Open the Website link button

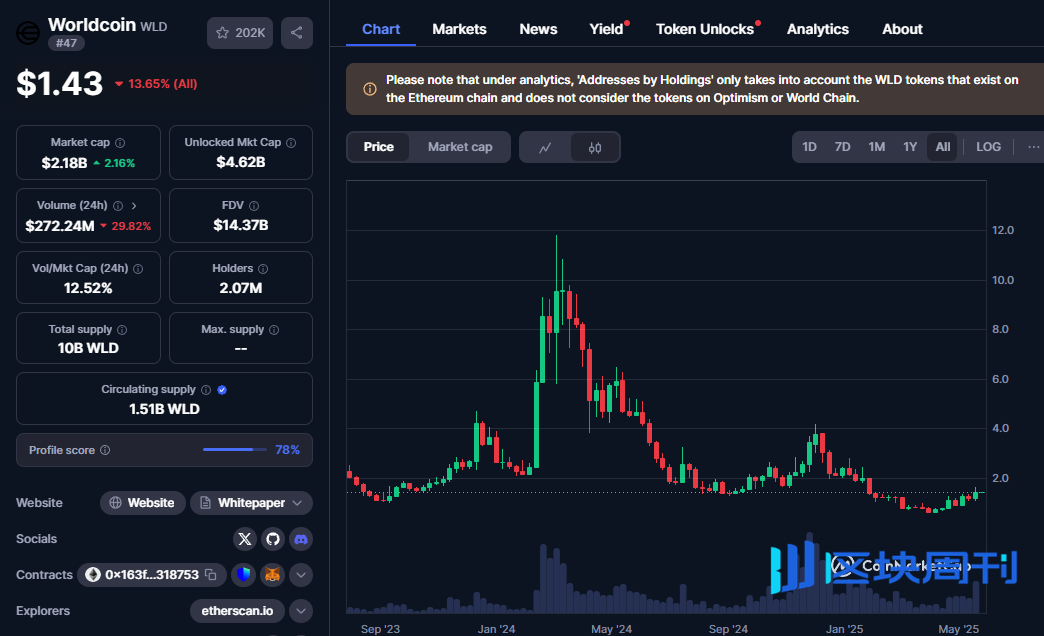pyautogui.click(x=142, y=503)
